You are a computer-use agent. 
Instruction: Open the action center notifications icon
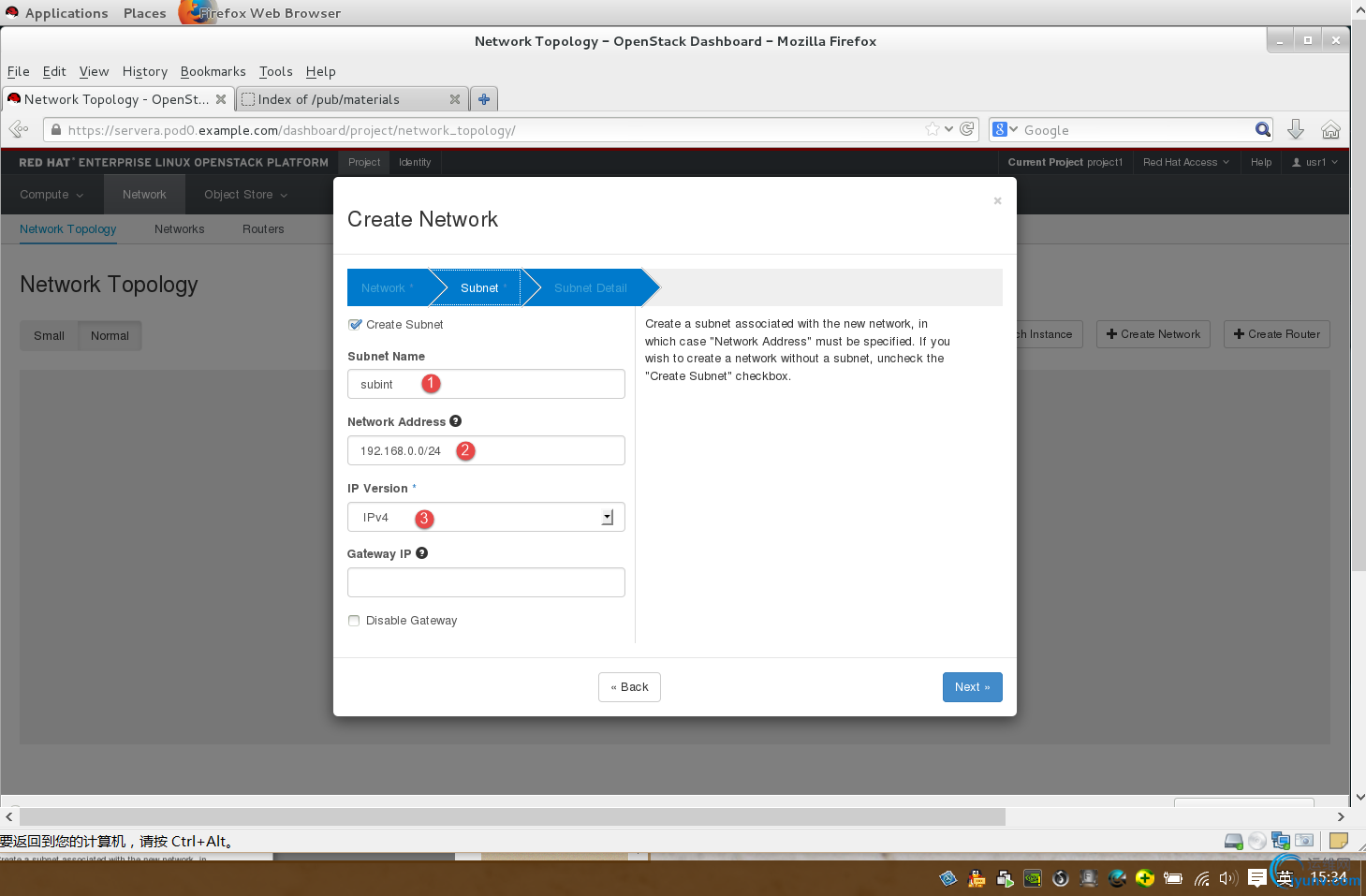coord(1257,878)
